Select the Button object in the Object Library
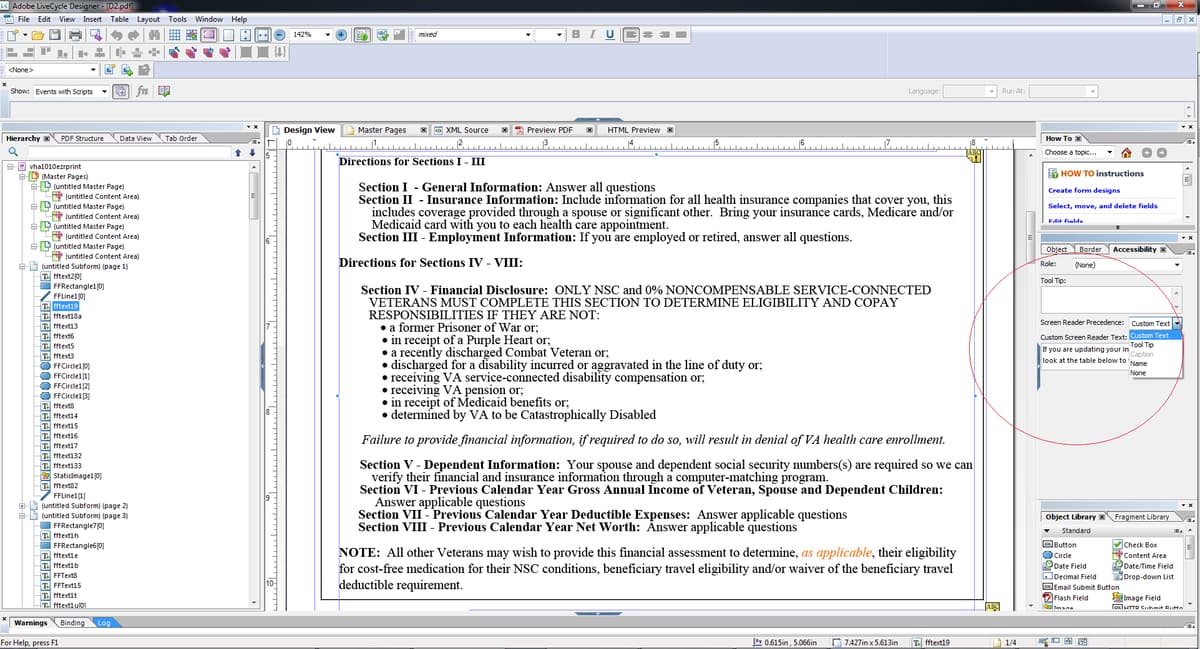Viewport: 1200px width, 649px height. point(1065,544)
